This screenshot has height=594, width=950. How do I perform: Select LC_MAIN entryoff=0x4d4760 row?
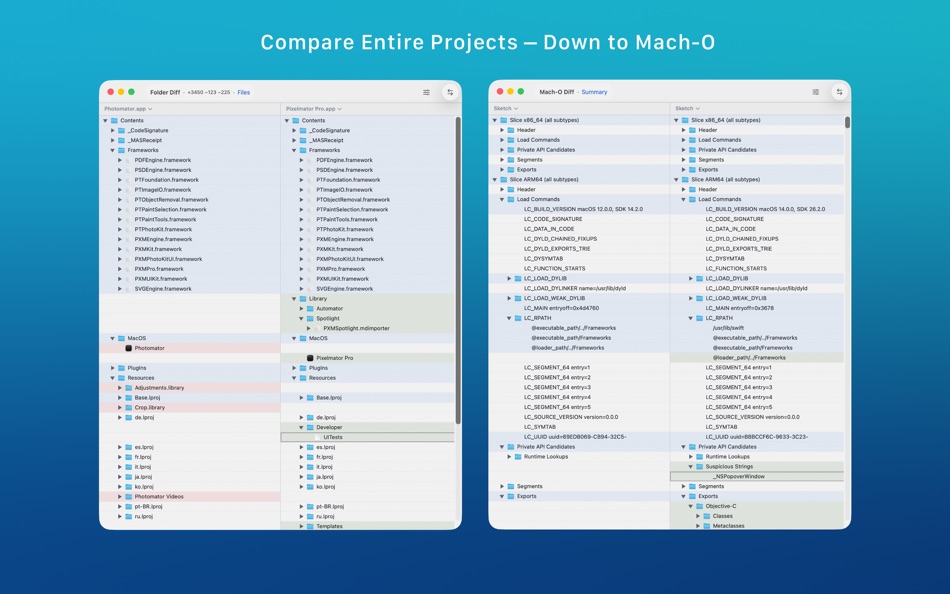tap(579, 308)
